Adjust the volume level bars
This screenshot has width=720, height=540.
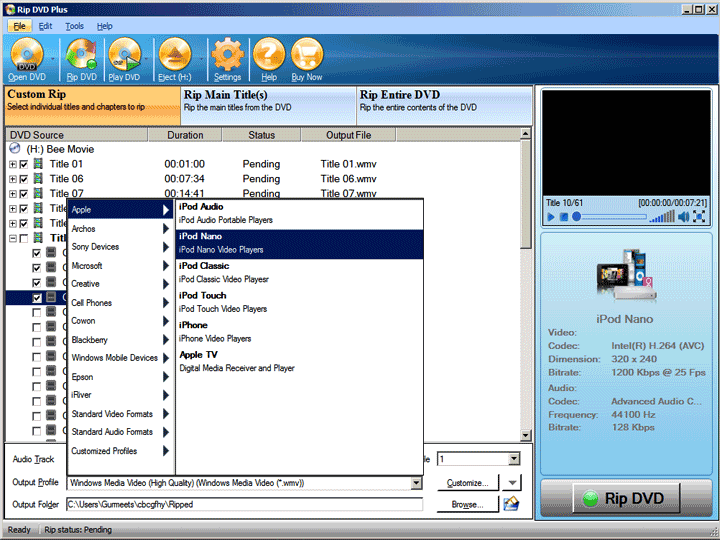tap(662, 216)
